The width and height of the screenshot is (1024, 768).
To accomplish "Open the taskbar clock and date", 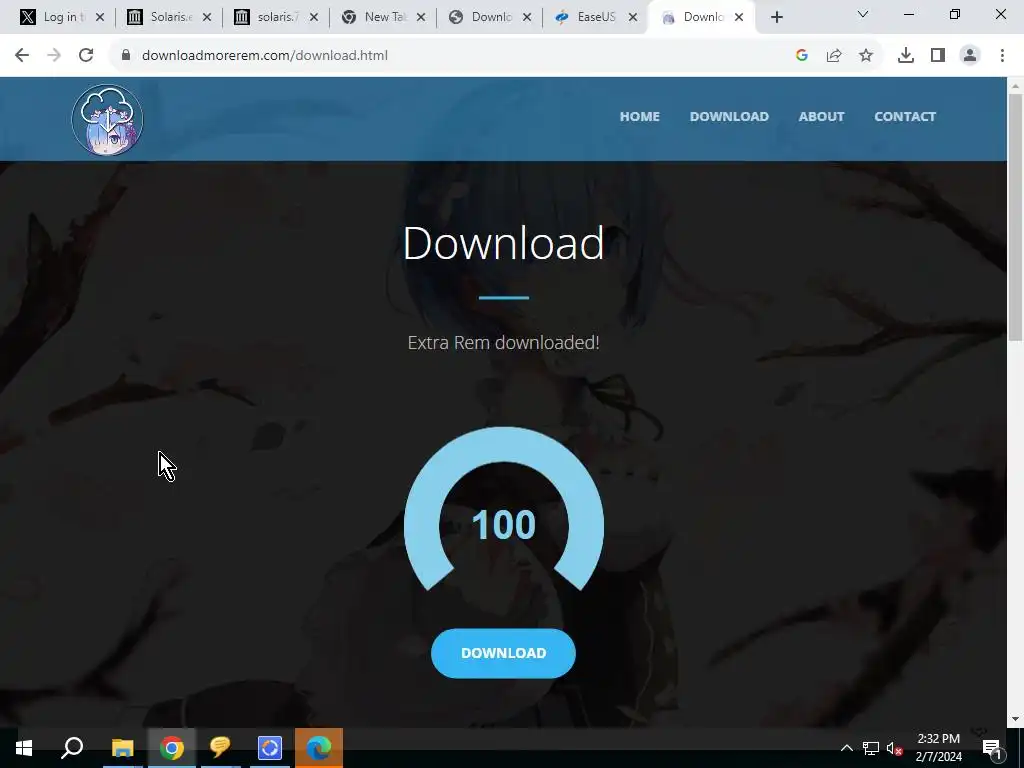I will coord(938,748).
